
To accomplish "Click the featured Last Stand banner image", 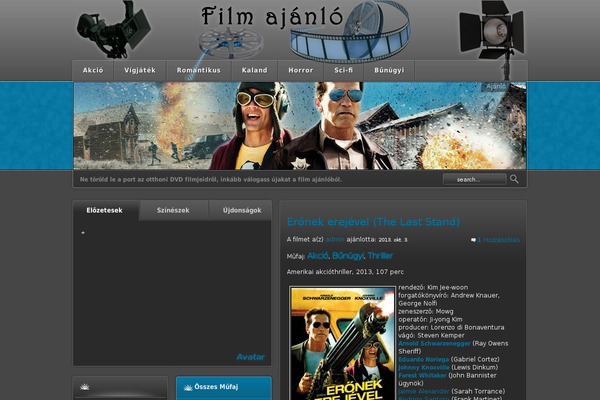I will [300, 126].
